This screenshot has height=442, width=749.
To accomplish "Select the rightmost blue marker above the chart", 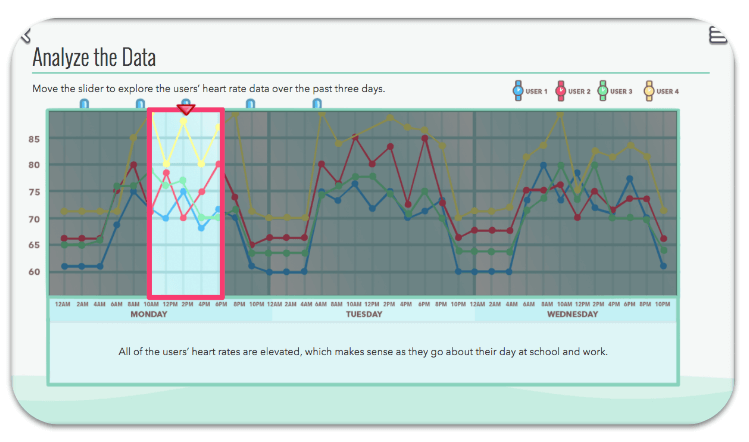I will (x=317, y=103).
